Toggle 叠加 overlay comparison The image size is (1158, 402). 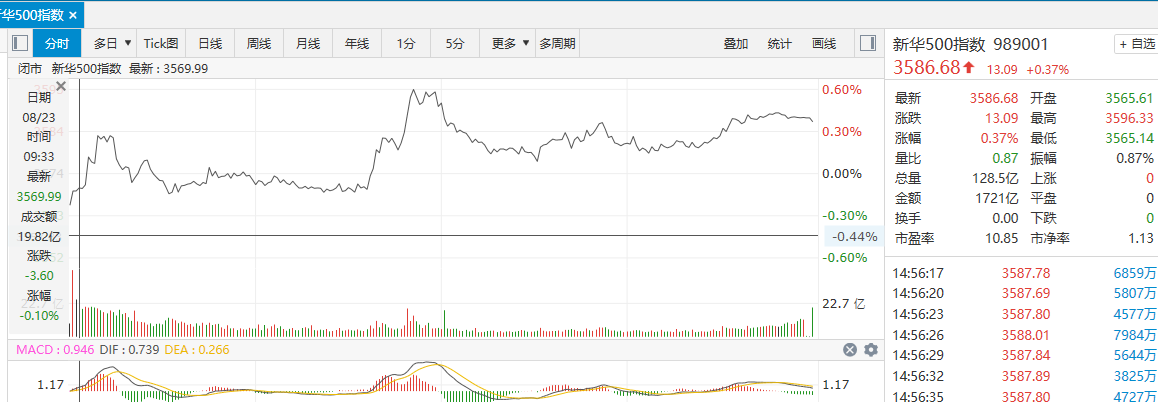[736, 43]
